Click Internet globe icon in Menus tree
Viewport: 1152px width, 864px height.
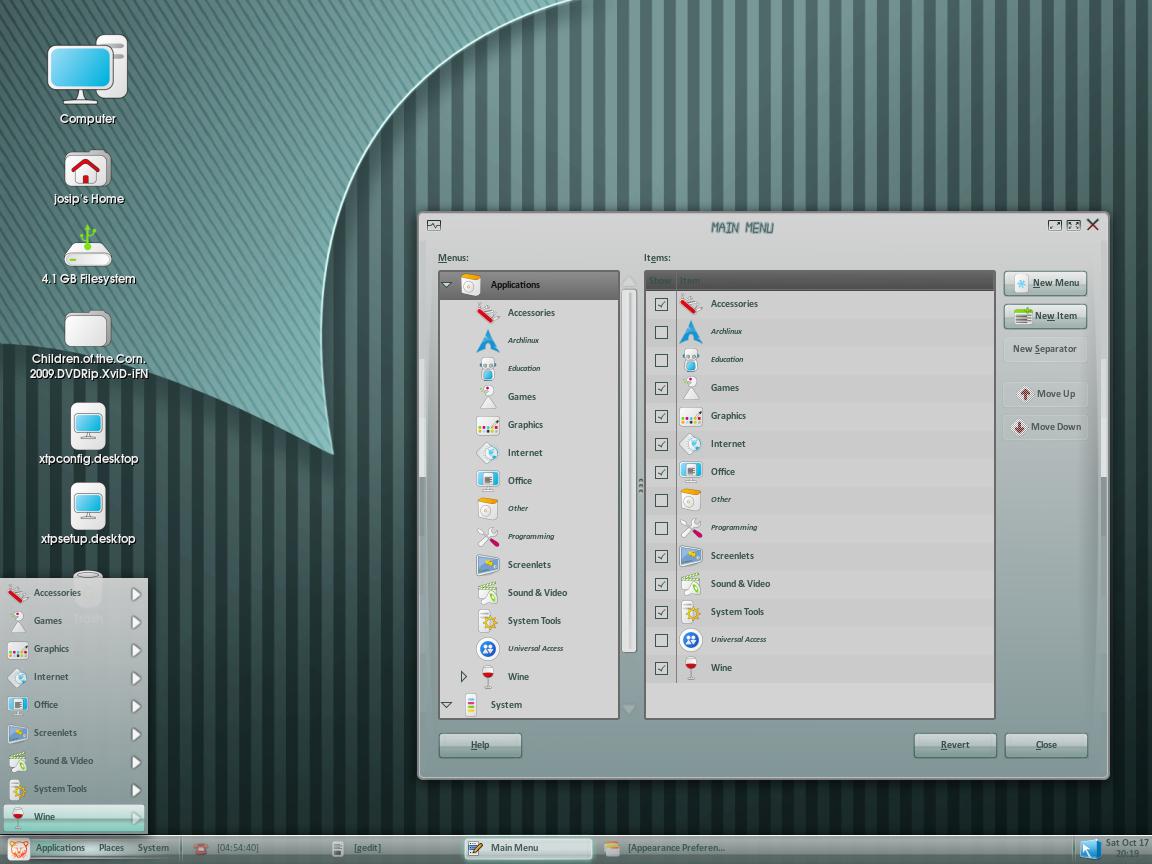(488, 453)
